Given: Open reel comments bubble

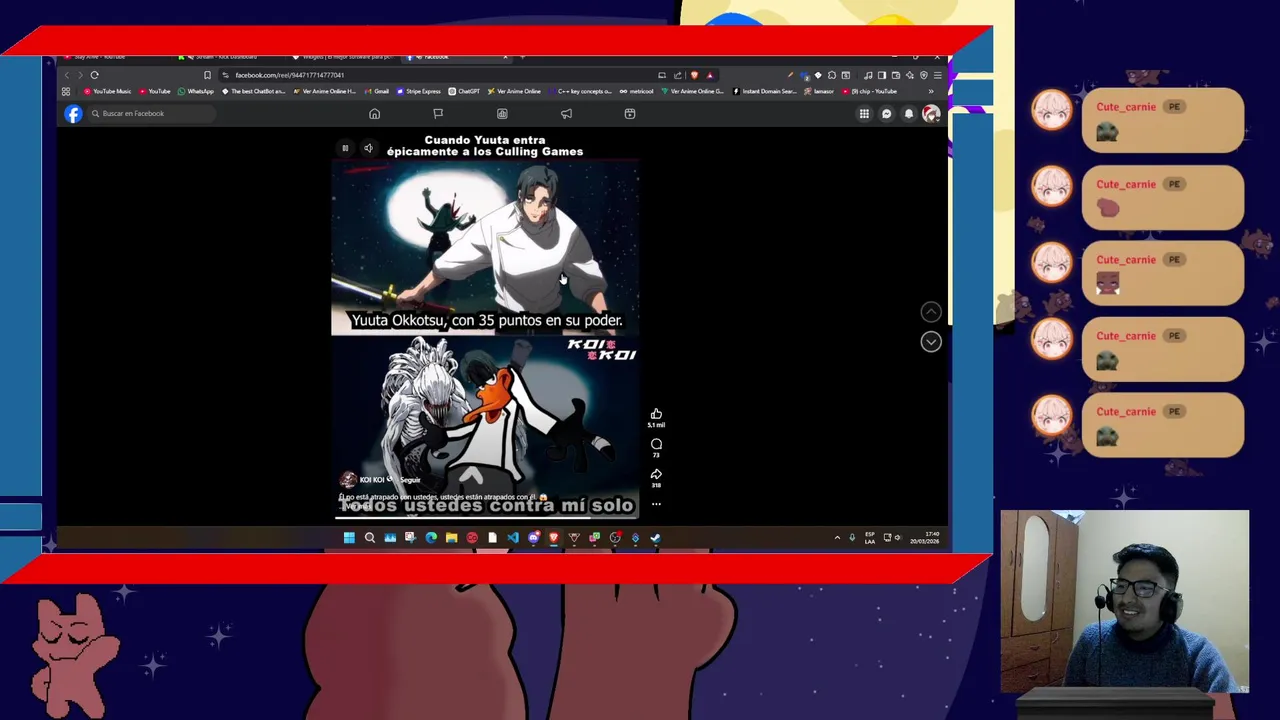Looking at the screenshot, I should click(x=656, y=444).
